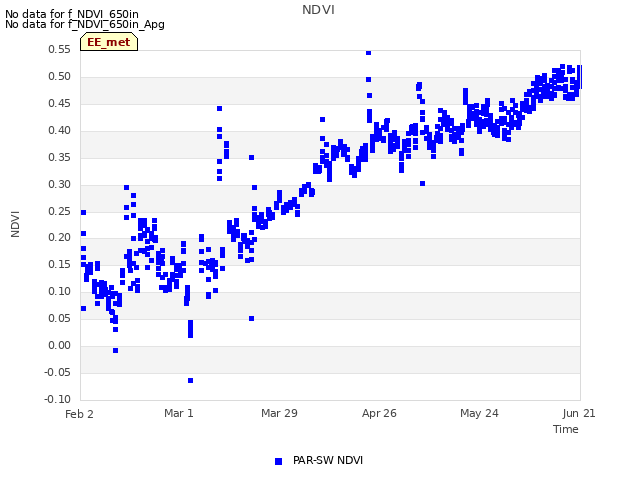Click the -0.10 y-axis tick label
Screen dimensions: 640x480
(x=57, y=399)
